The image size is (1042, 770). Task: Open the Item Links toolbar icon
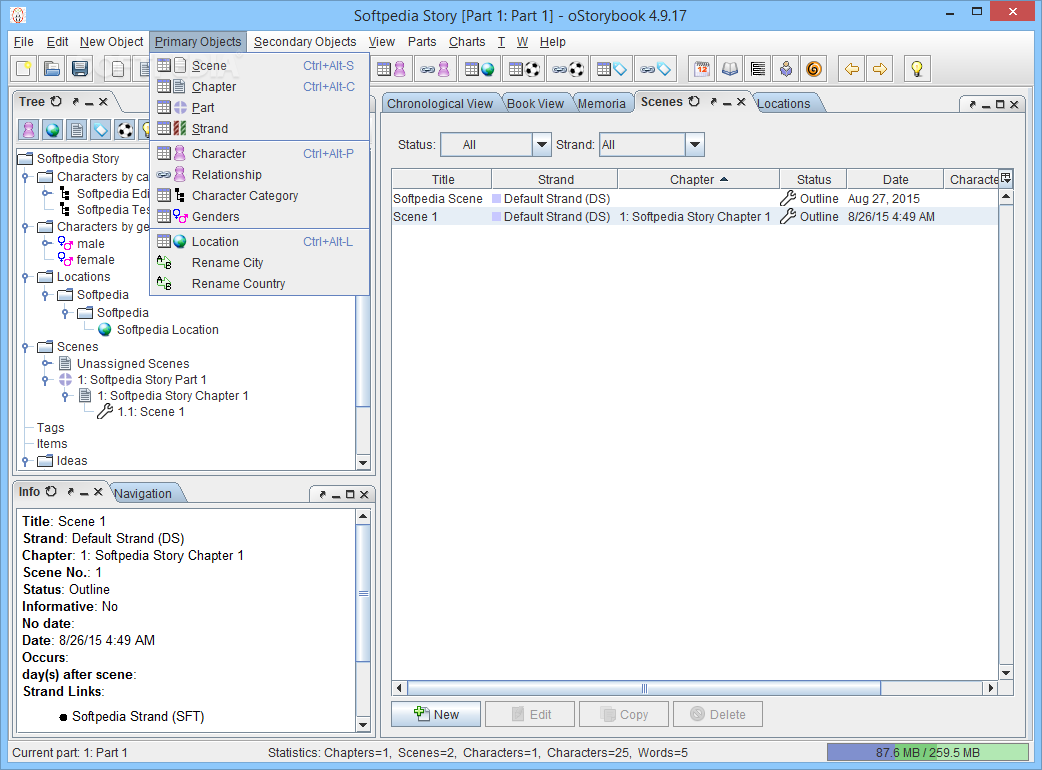click(568, 68)
